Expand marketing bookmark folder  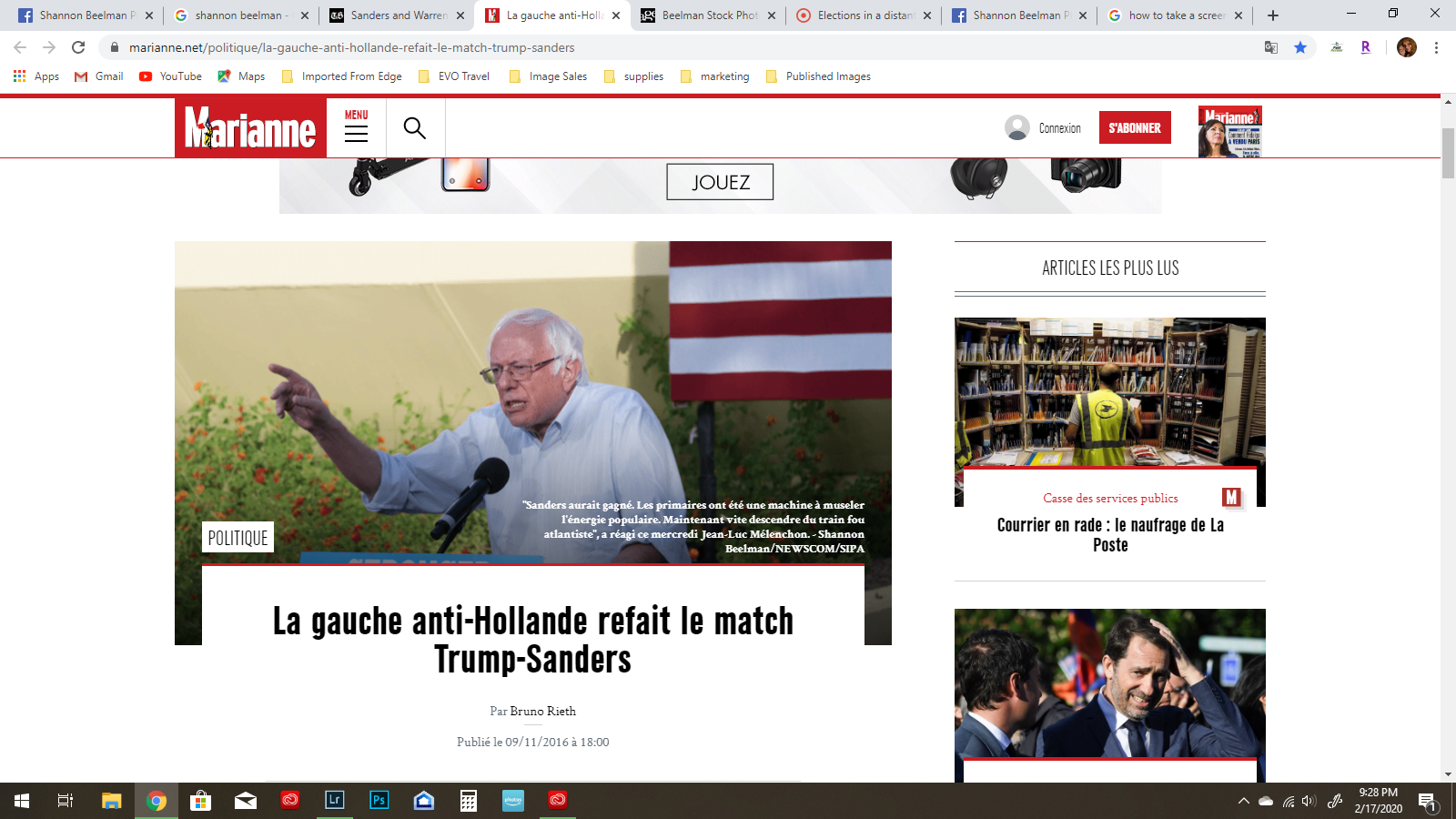click(x=714, y=76)
